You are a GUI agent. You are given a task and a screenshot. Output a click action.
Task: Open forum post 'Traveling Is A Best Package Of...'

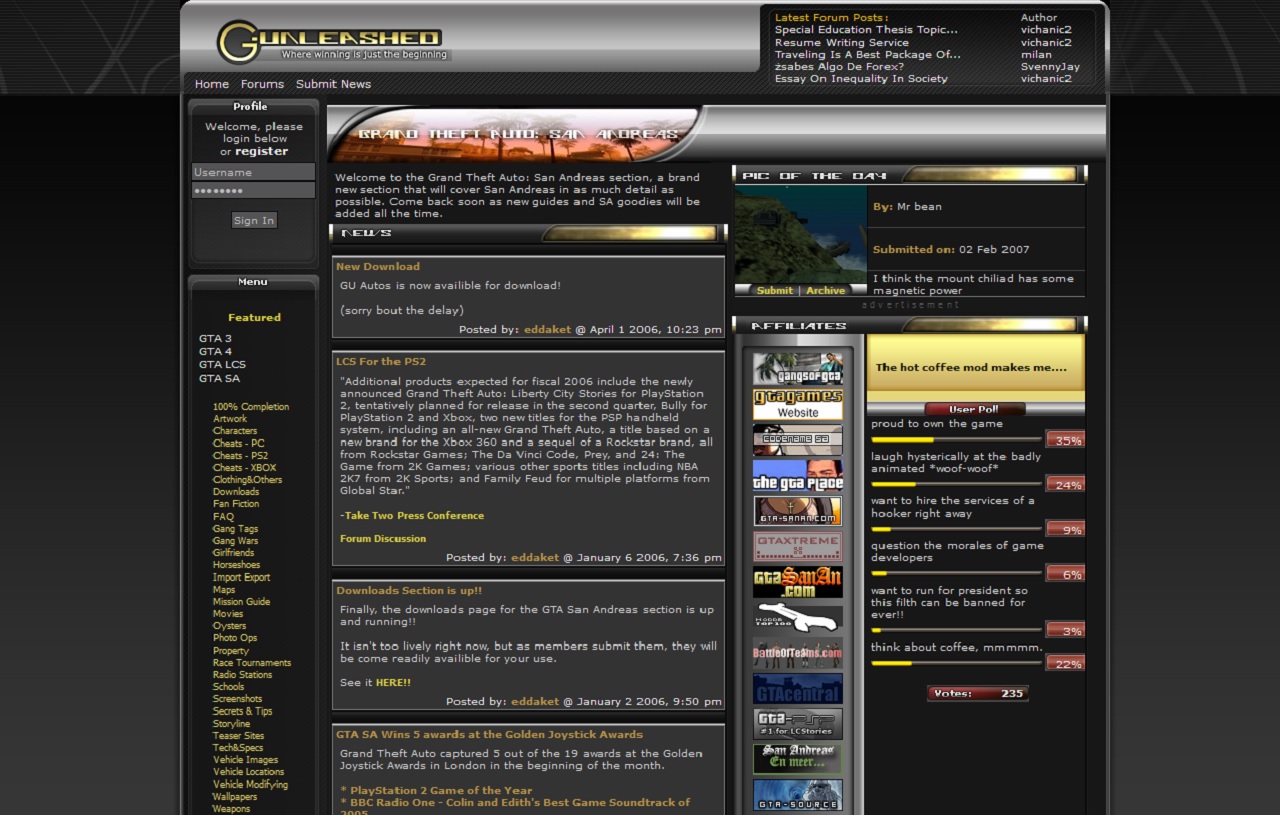tap(868, 55)
